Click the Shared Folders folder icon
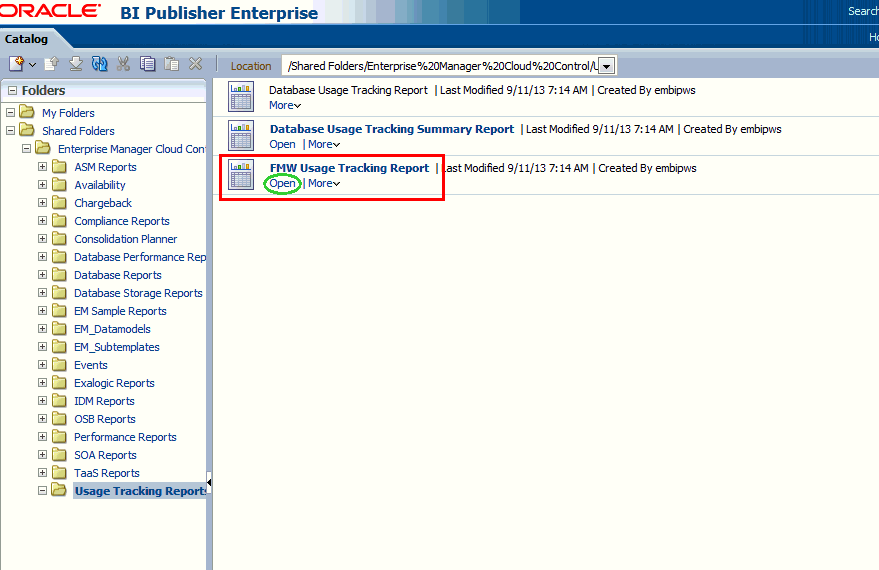The width and height of the screenshot is (879, 570). click(27, 130)
